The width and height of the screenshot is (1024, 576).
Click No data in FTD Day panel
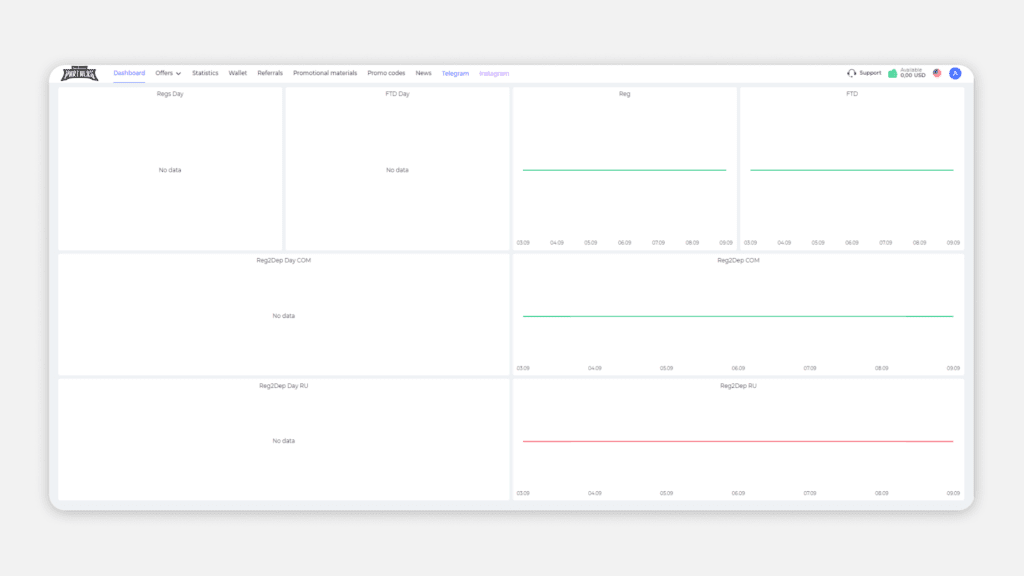coord(397,170)
